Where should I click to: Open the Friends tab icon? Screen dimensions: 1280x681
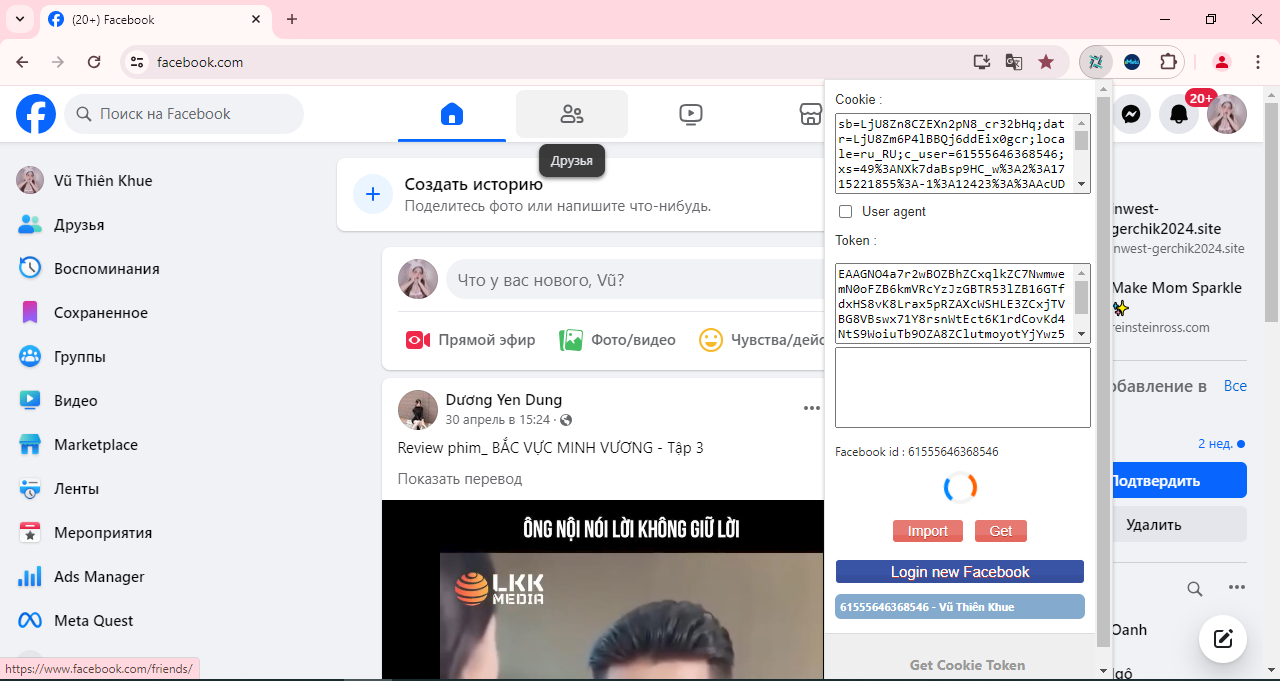[x=571, y=114]
